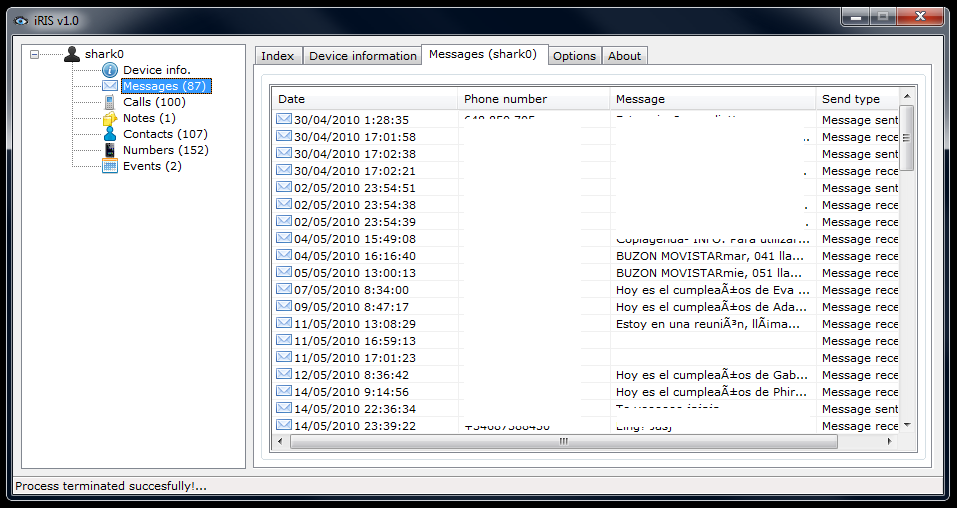This screenshot has width=957, height=508.
Task: Select date text 14/05/2010 23:39:22
Action: point(355,426)
